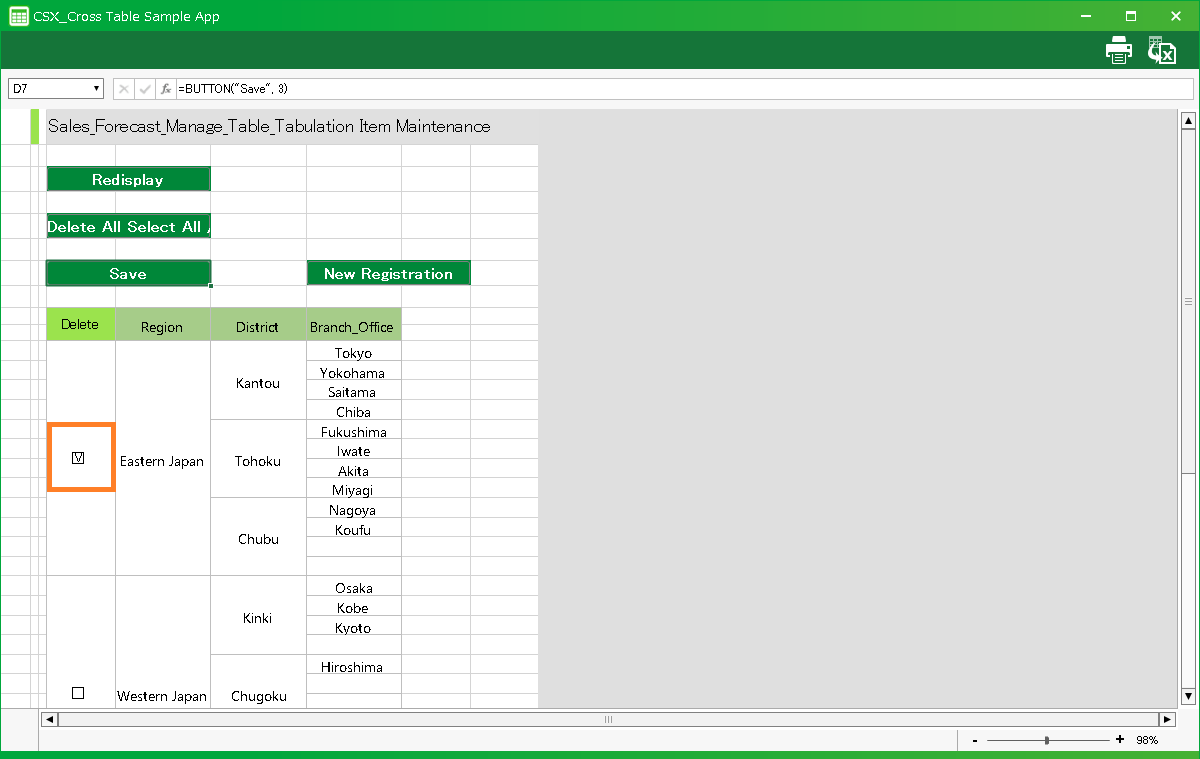This screenshot has width=1200, height=759.
Task: Click the zoom in plus icon
Action: coord(1119,740)
